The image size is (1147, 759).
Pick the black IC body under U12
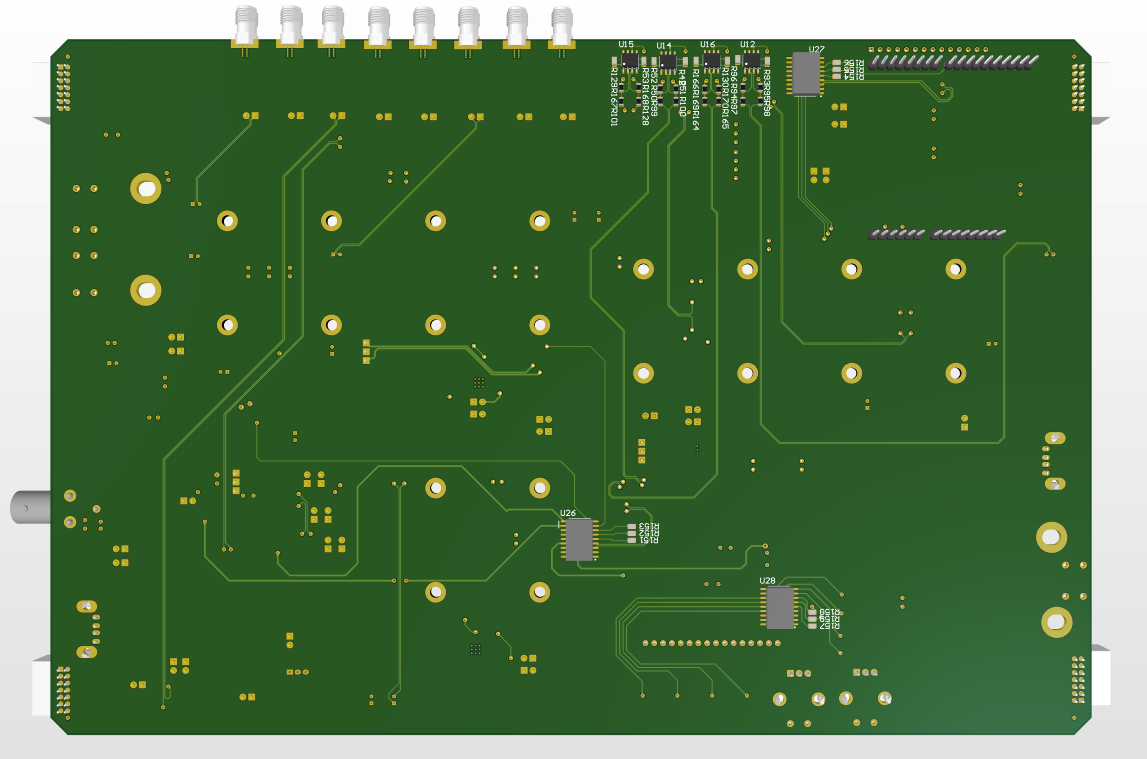click(x=751, y=61)
